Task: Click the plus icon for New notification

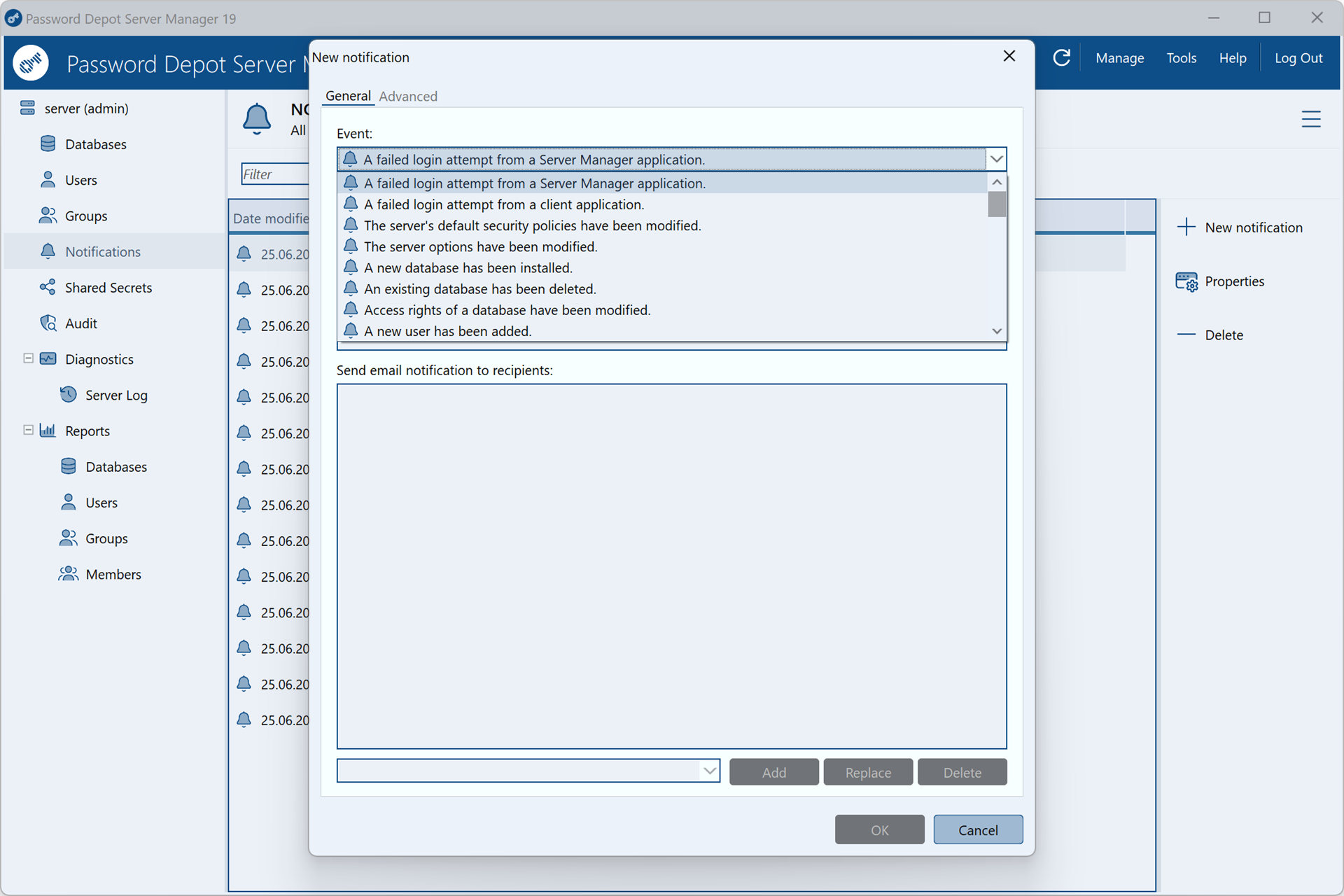Action: pos(1186,227)
